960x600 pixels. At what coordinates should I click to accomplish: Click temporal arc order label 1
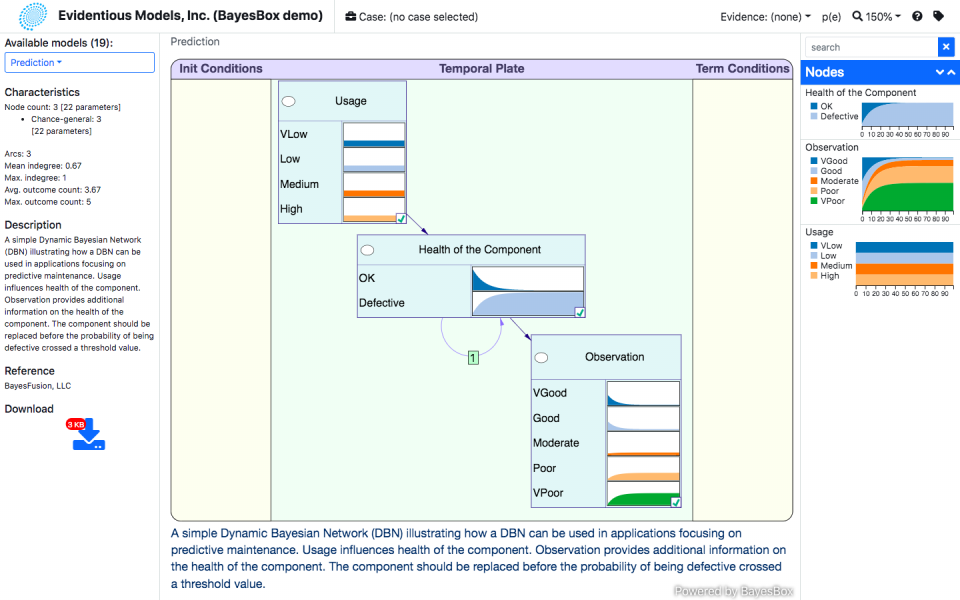click(x=473, y=357)
